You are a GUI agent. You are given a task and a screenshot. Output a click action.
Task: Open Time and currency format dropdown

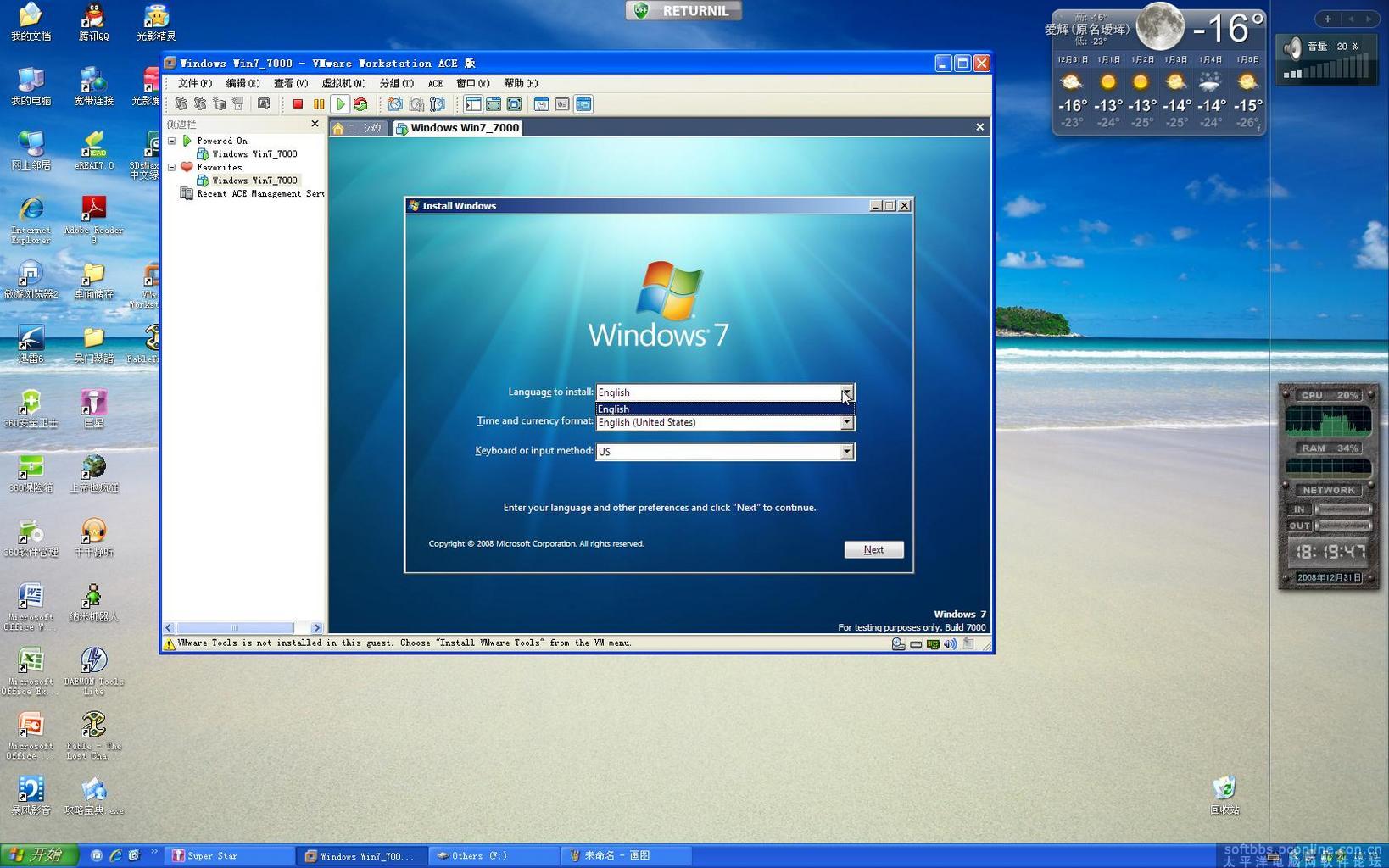coord(846,422)
